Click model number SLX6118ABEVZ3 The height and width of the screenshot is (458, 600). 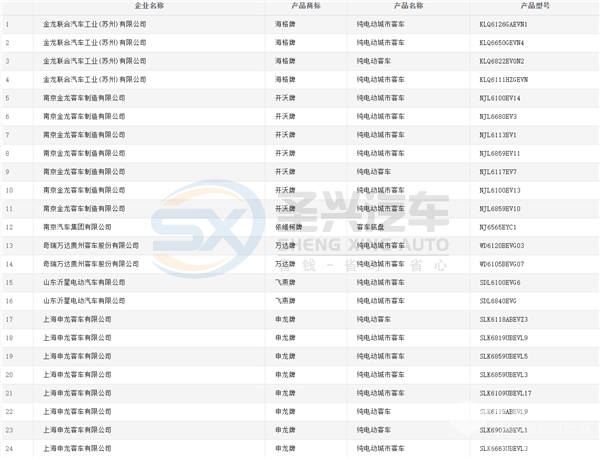click(509, 319)
